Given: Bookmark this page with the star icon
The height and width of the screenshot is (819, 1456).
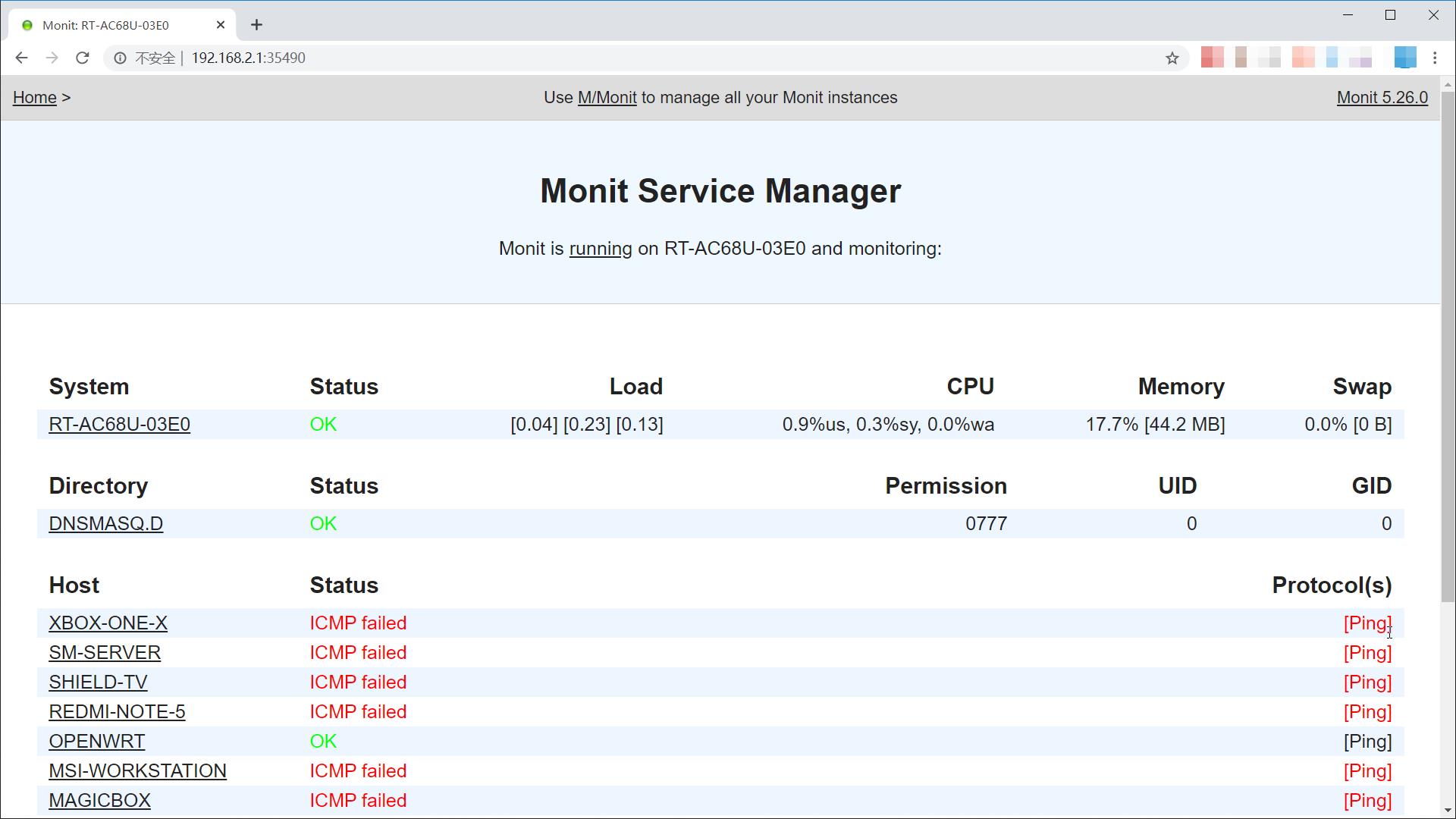Looking at the screenshot, I should (x=1172, y=58).
